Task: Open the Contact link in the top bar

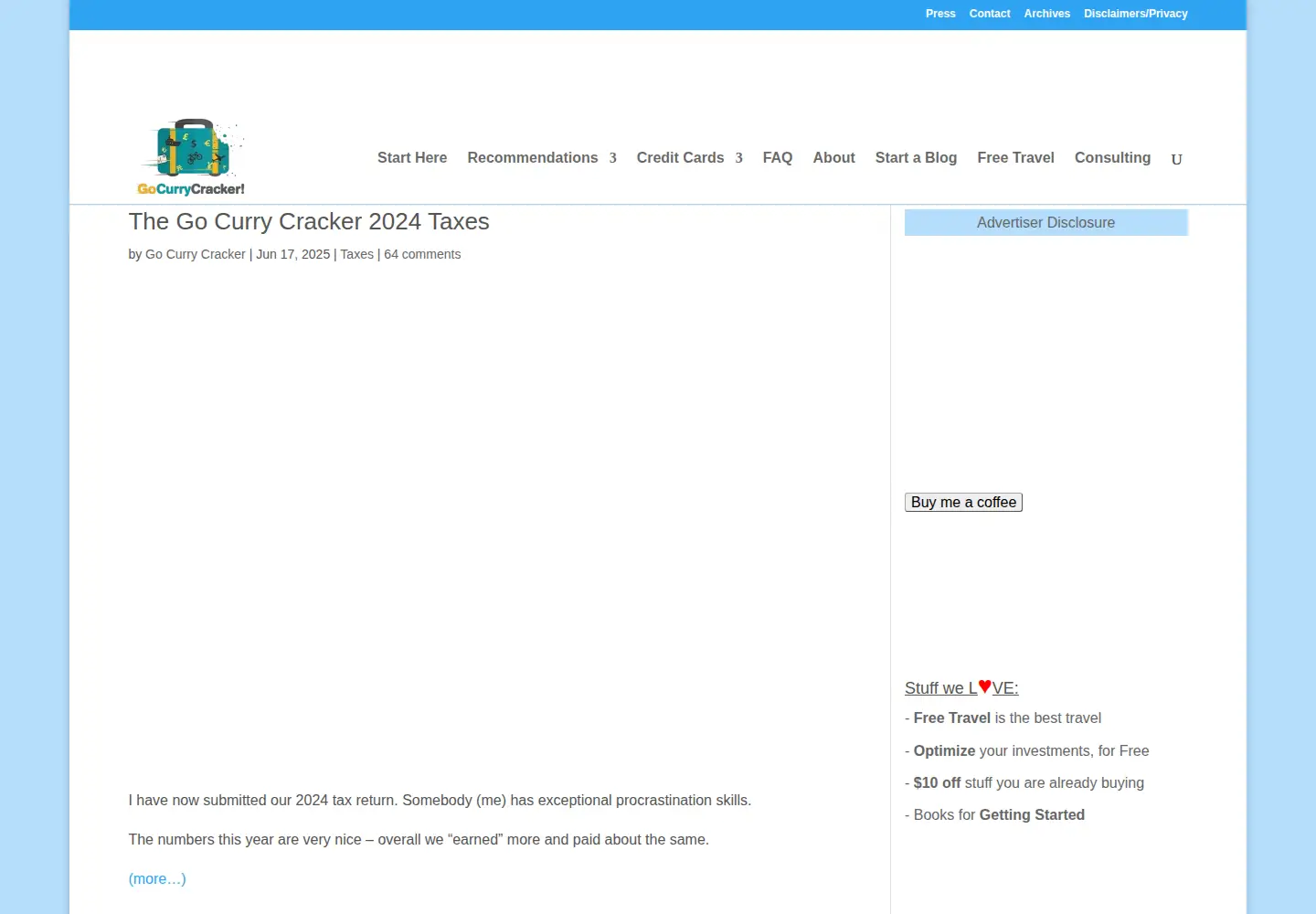Action: point(990,14)
